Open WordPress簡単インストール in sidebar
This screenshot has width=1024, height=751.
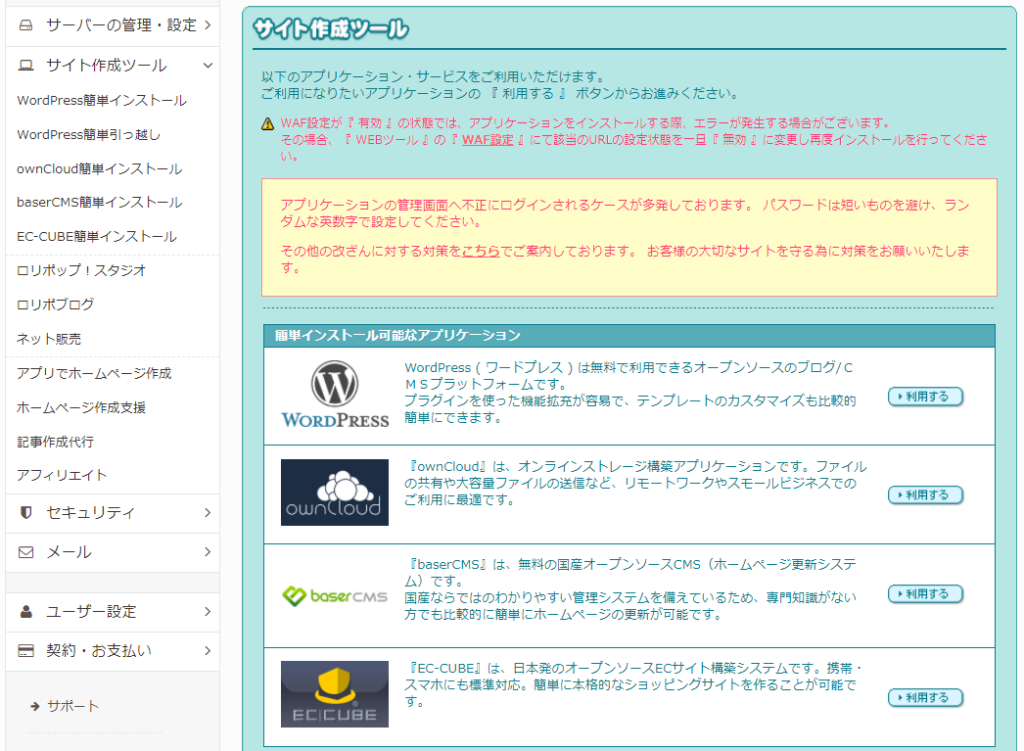(101, 101)
